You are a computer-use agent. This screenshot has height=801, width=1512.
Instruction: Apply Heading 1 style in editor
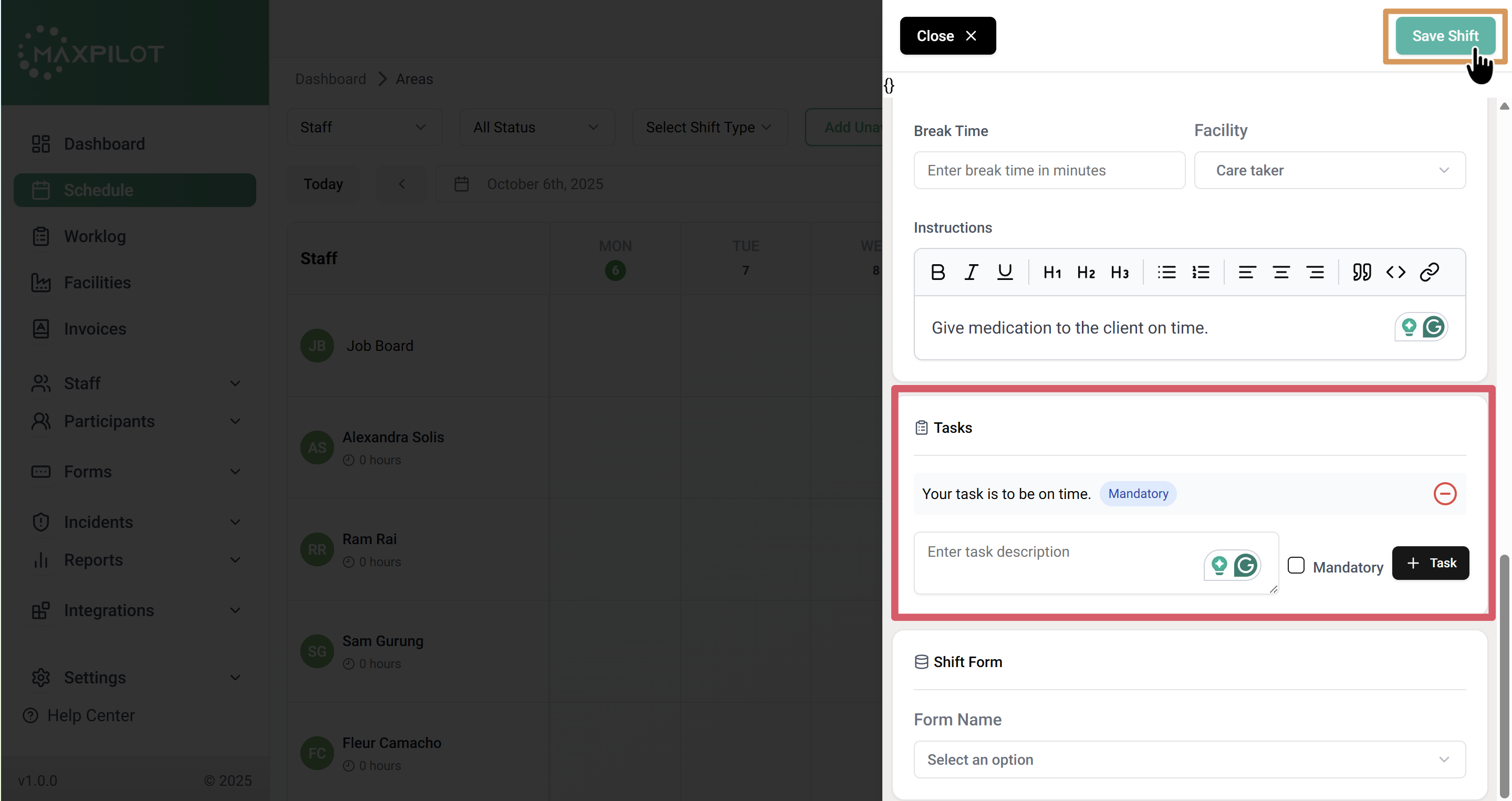[1052, 272]
